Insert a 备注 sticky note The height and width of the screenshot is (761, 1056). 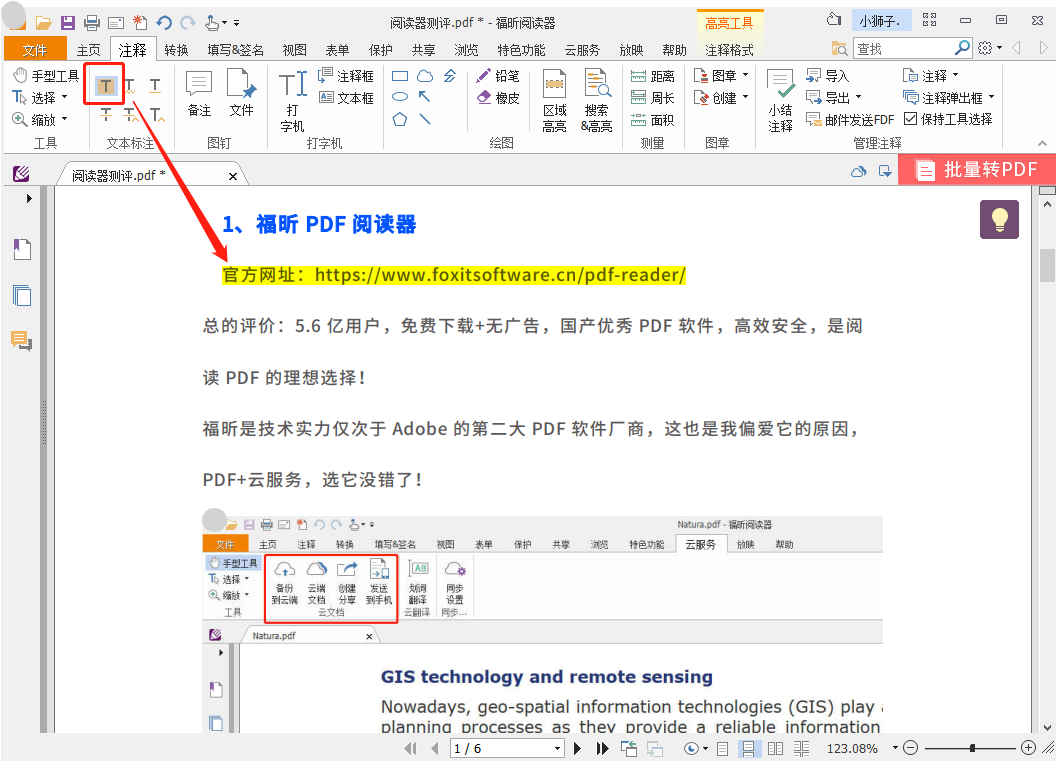[x=198, y=88]
